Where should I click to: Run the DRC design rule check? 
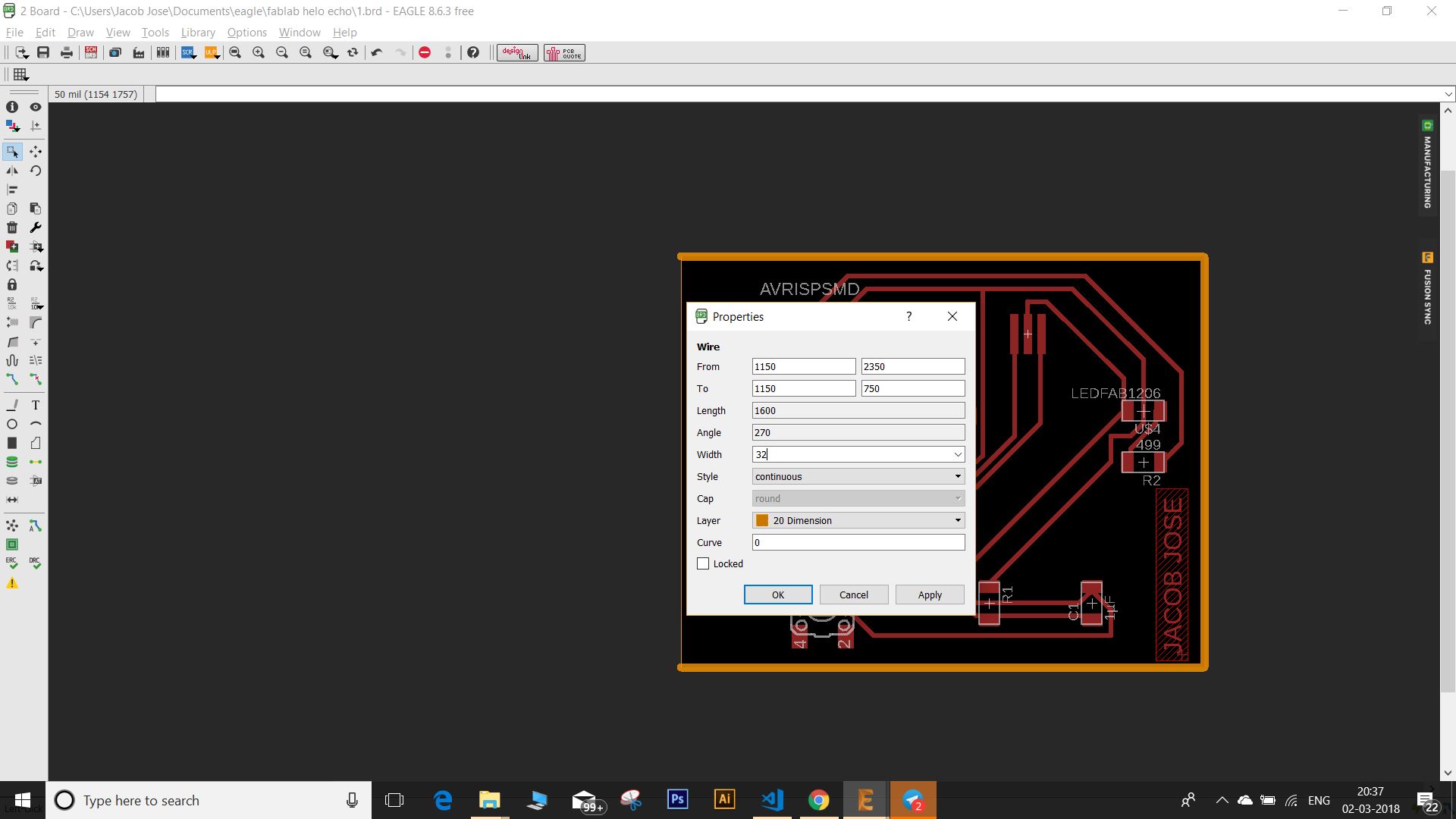coord(35,563)
